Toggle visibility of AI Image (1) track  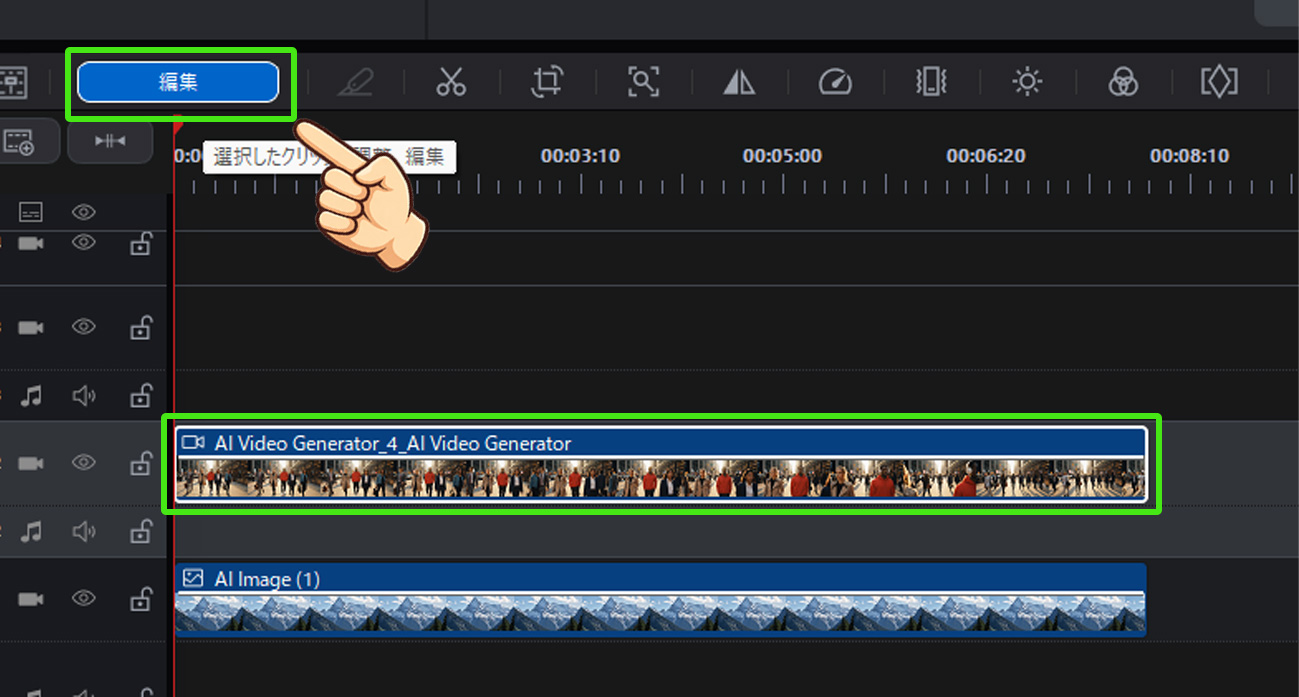click(x=84, y=598)
